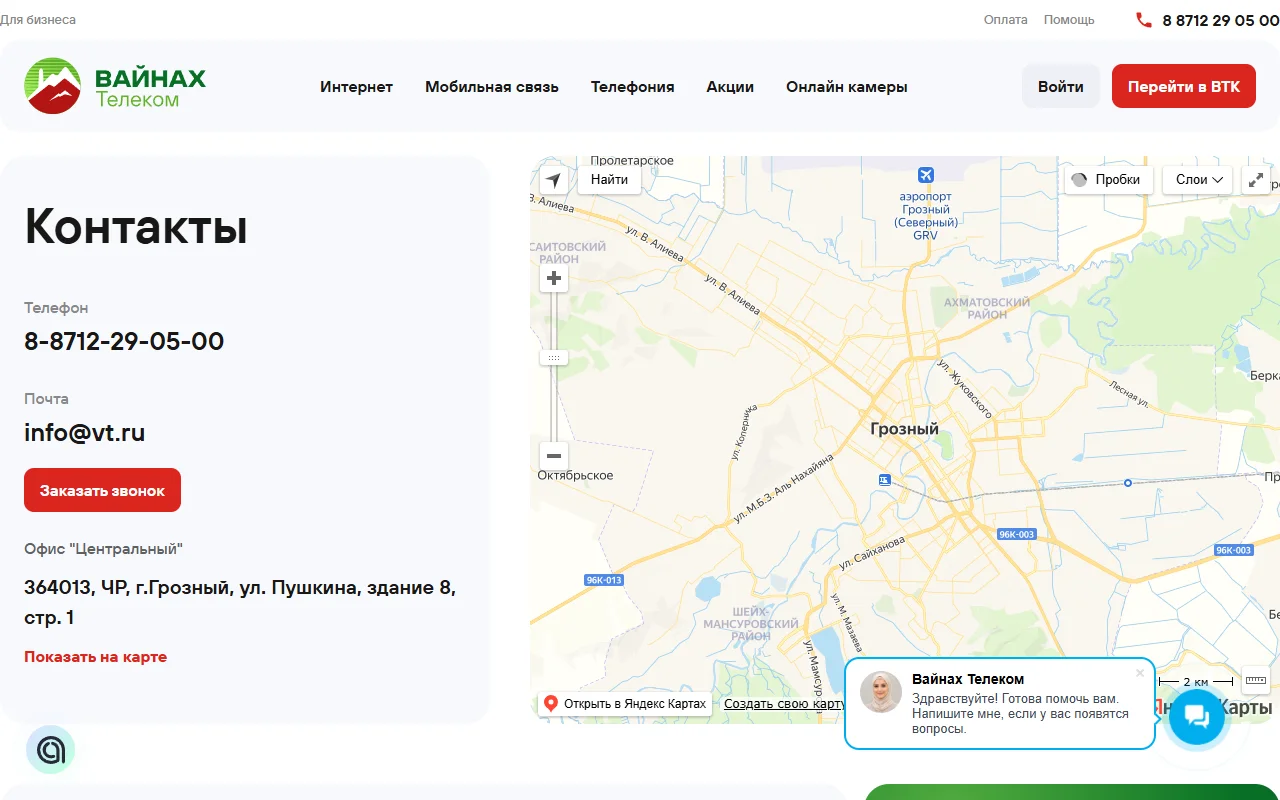Click the map zoom slider handle
The width and height of the screenshot is (1280, 800).
tap(554, 357)
